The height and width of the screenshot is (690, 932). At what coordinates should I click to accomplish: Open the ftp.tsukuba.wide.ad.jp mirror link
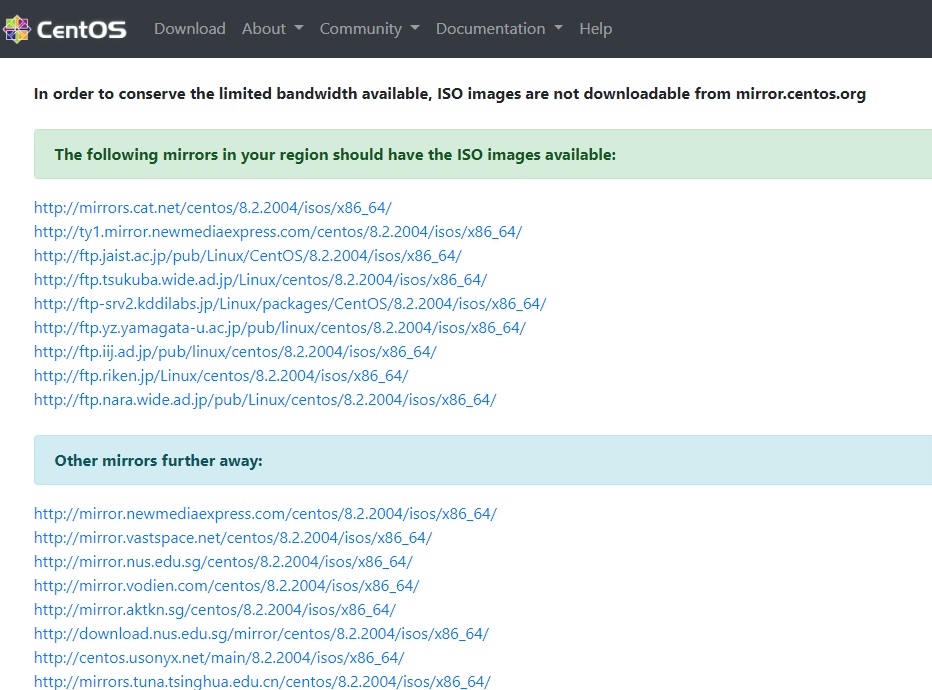coord(260,279)
